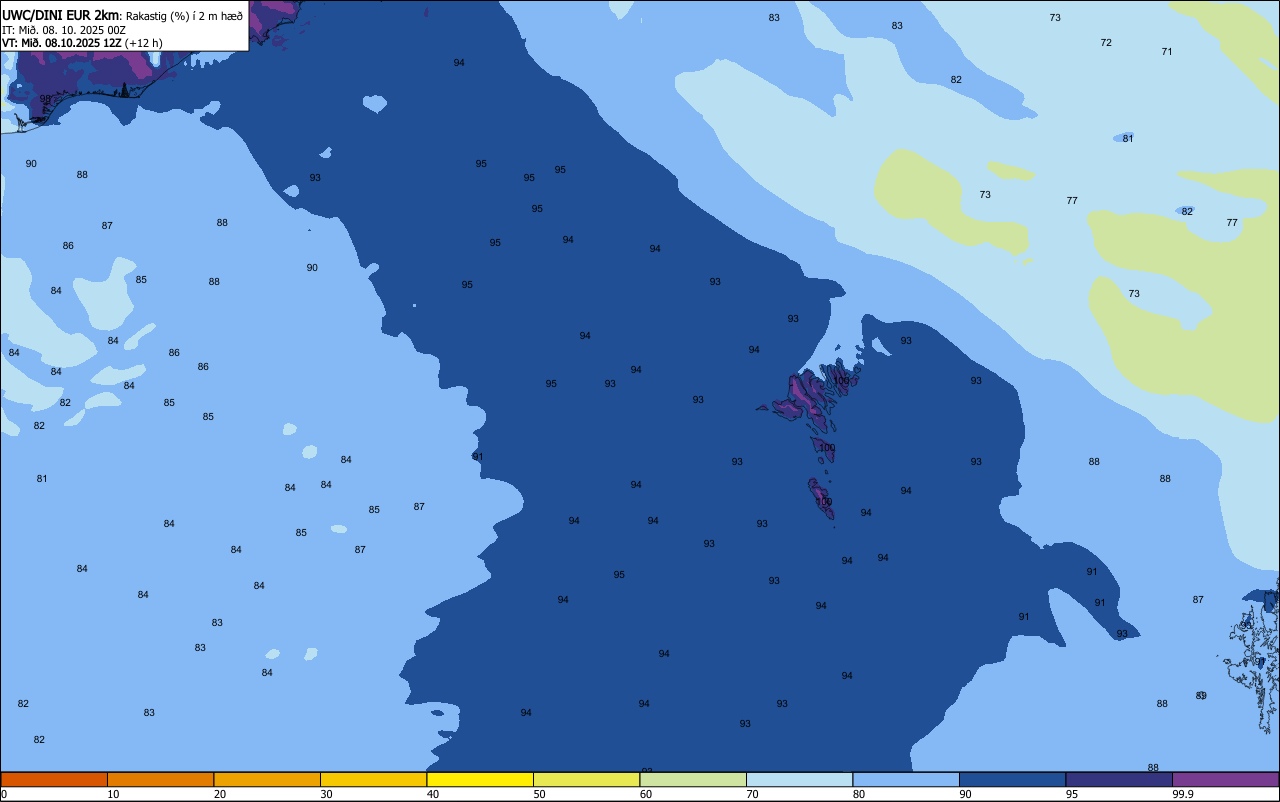Click the 80–90 light blue legend swatch
Viewport: 1280px width, 802px height.
pos(906,779)
